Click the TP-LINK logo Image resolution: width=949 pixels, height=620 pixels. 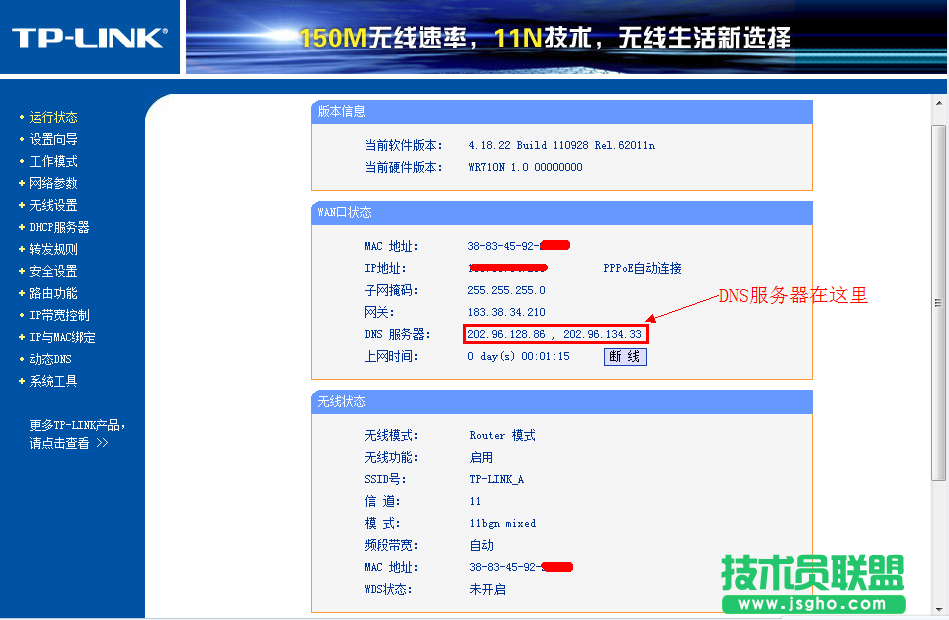tap(90, 38)
